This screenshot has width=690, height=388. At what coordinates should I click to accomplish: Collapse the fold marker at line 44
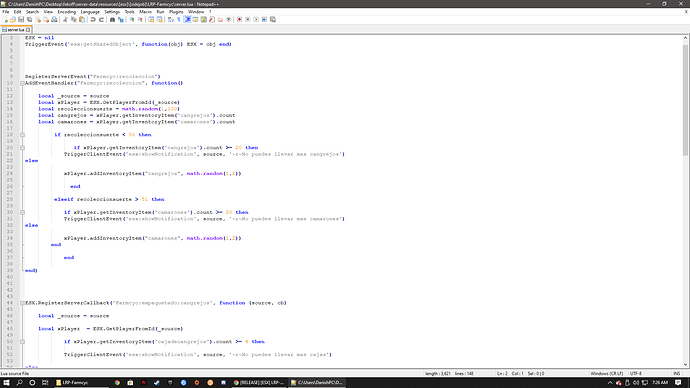tap(22, 303)
